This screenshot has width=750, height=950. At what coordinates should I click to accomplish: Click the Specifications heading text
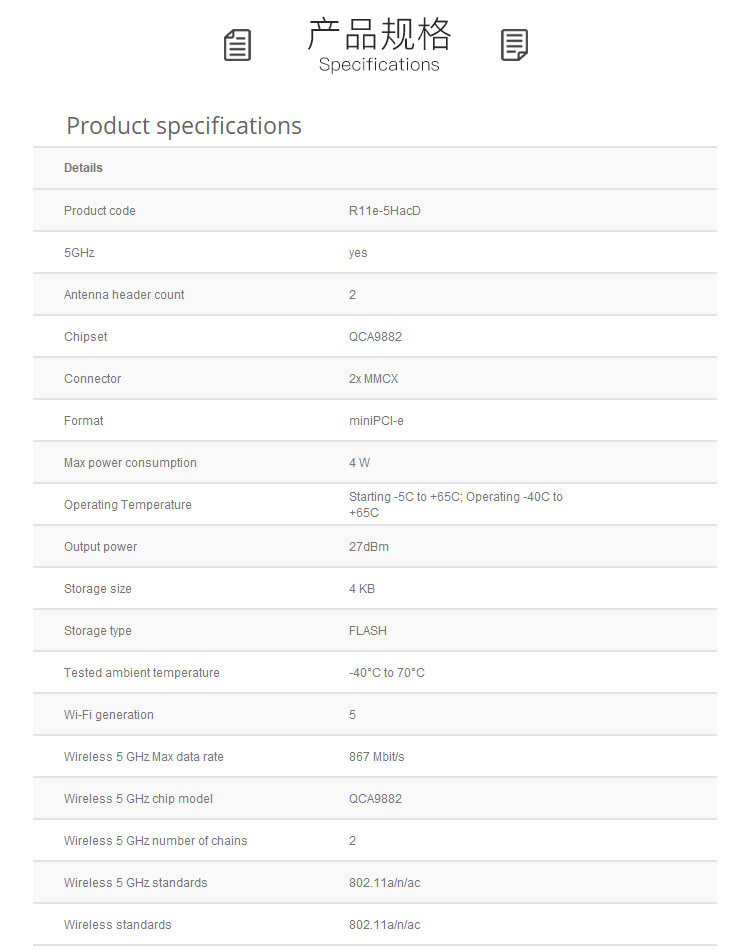click(379, 65)
